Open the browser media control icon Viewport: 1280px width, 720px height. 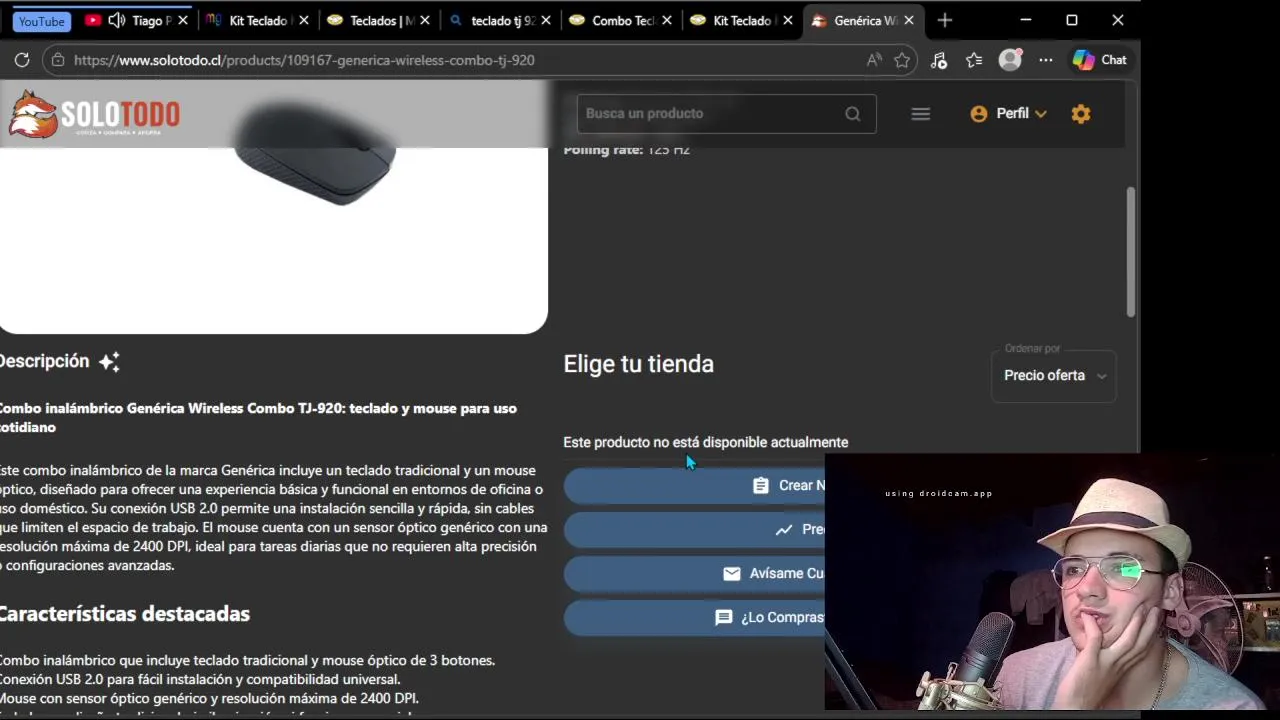tap(938, 60)
